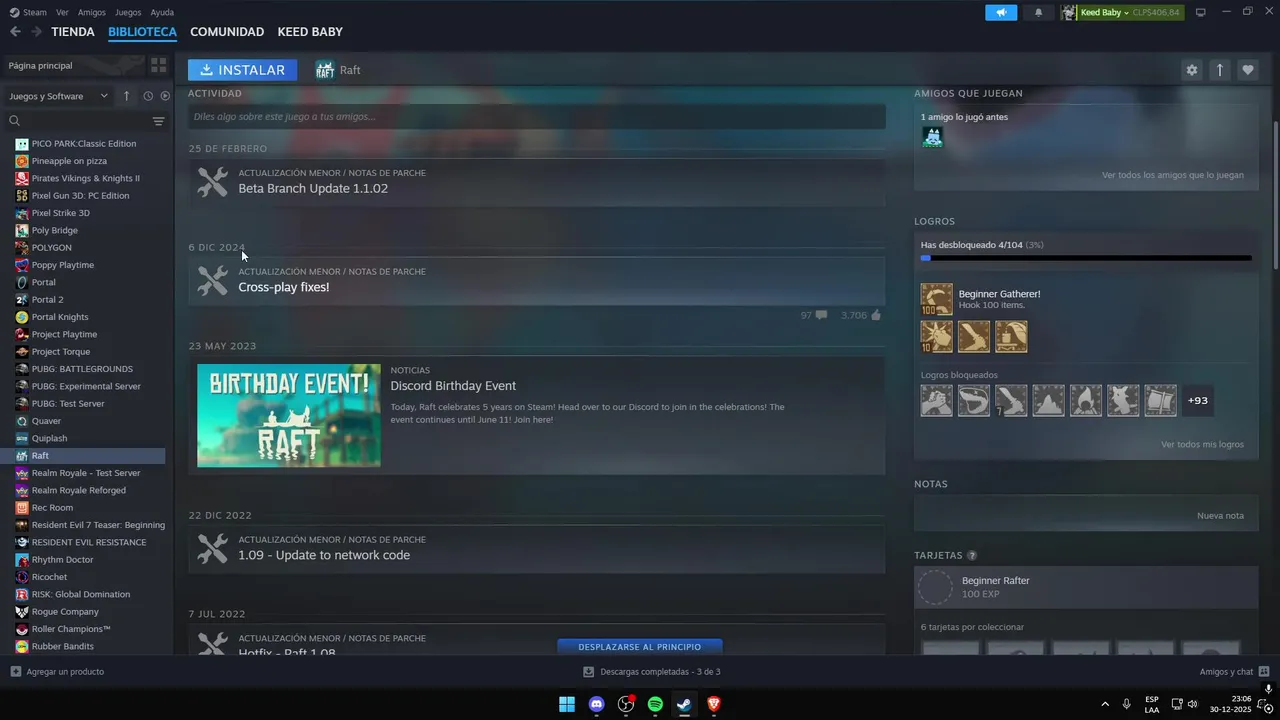This screenshot has height=720, width=1280.
Task: Click the help icon next to TARJETAS
Action: point(972,555)
